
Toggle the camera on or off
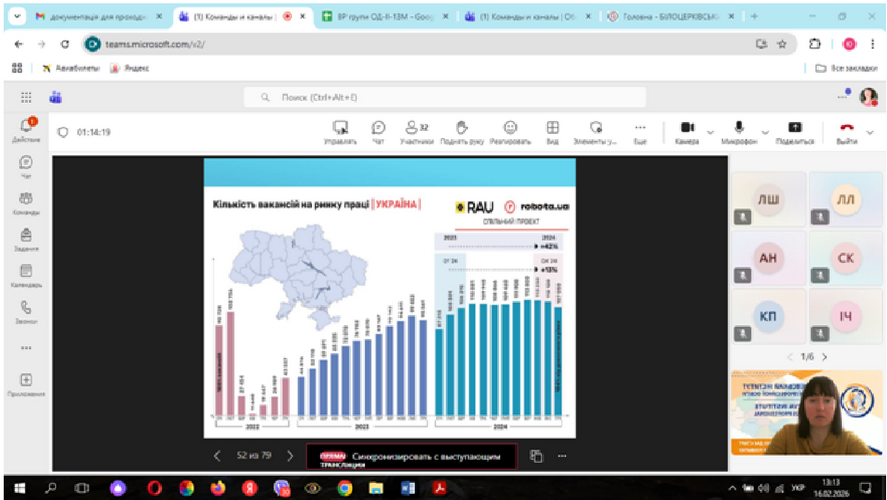[687, 130]
